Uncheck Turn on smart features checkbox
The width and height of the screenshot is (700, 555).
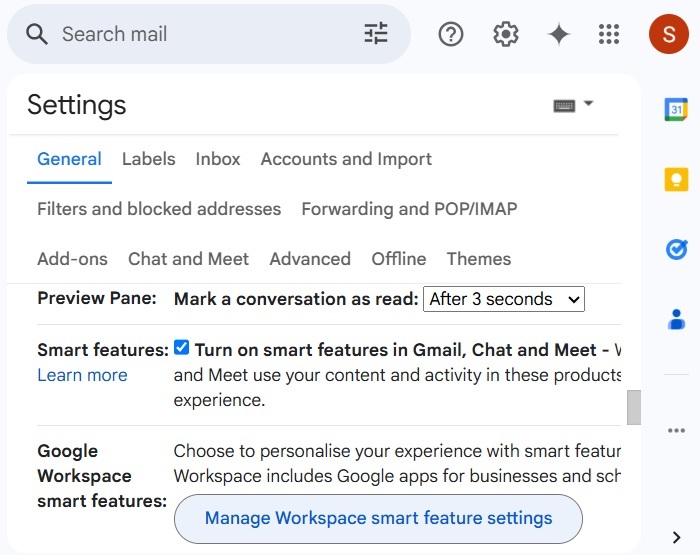pos(181,347)
